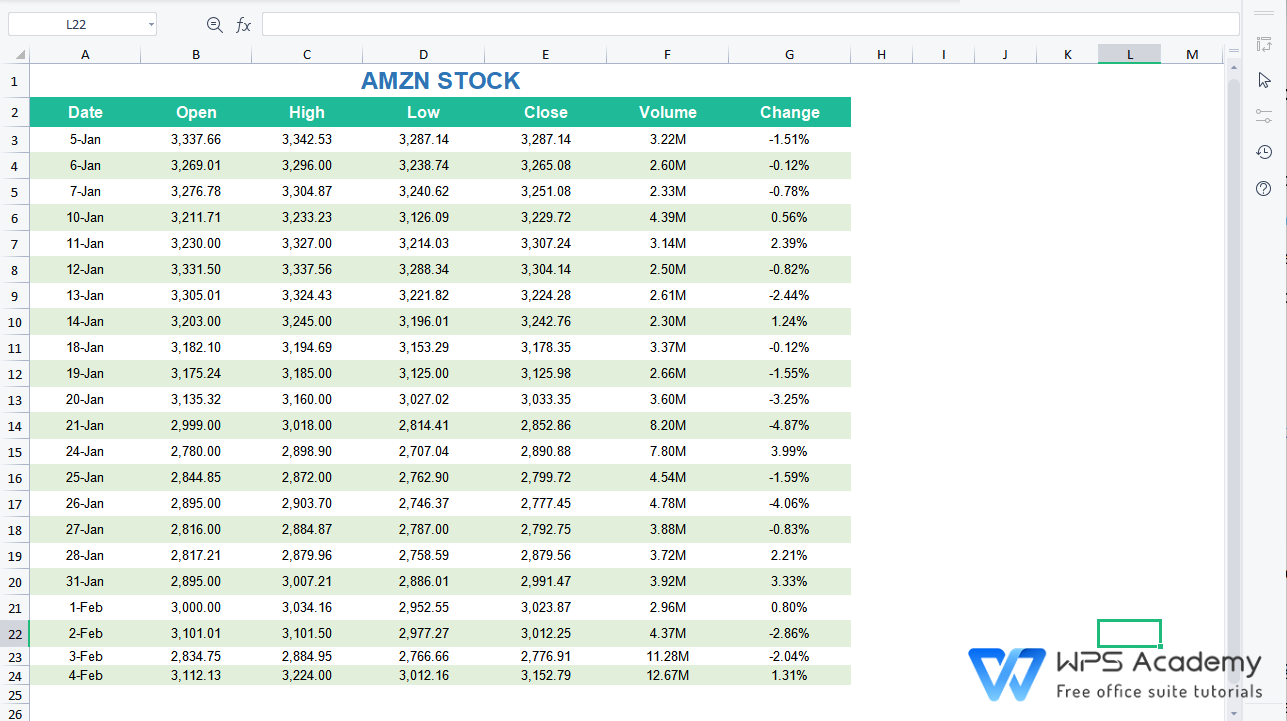Select column header M
1287x721 pixels.
tap(1192, 54)
